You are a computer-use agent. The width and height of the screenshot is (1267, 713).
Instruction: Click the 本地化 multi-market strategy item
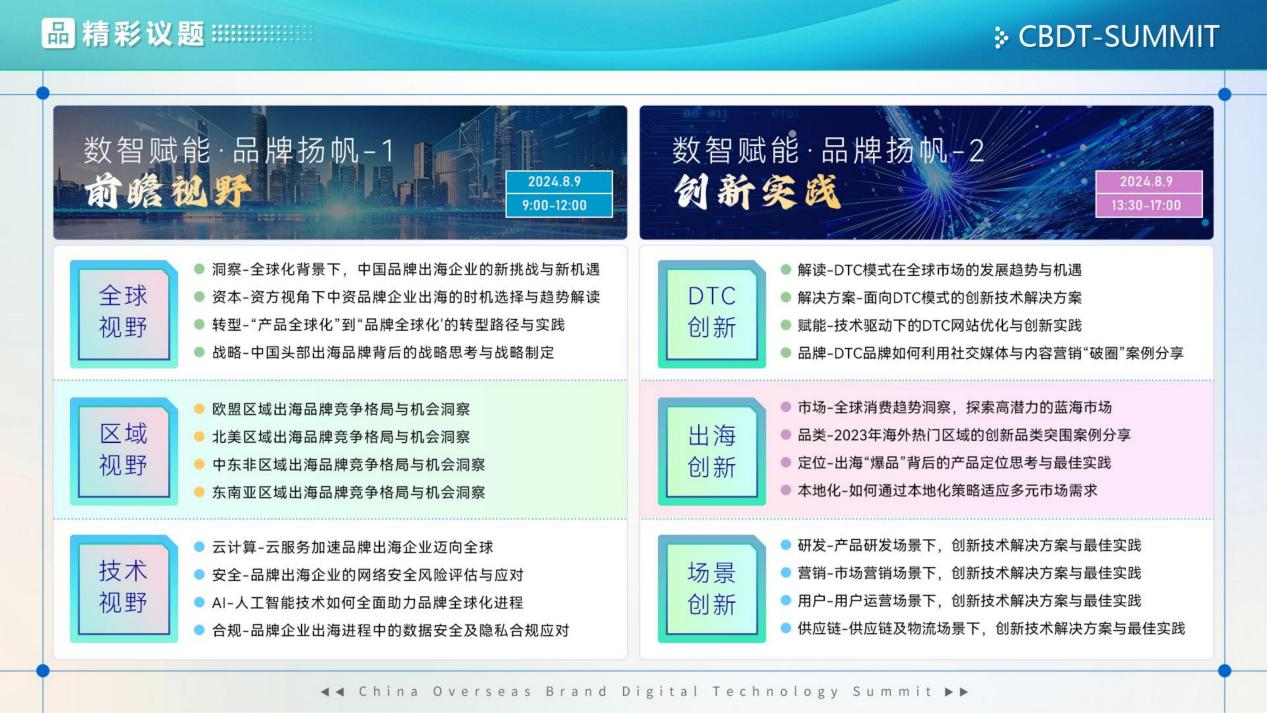[x=946, y=490]
